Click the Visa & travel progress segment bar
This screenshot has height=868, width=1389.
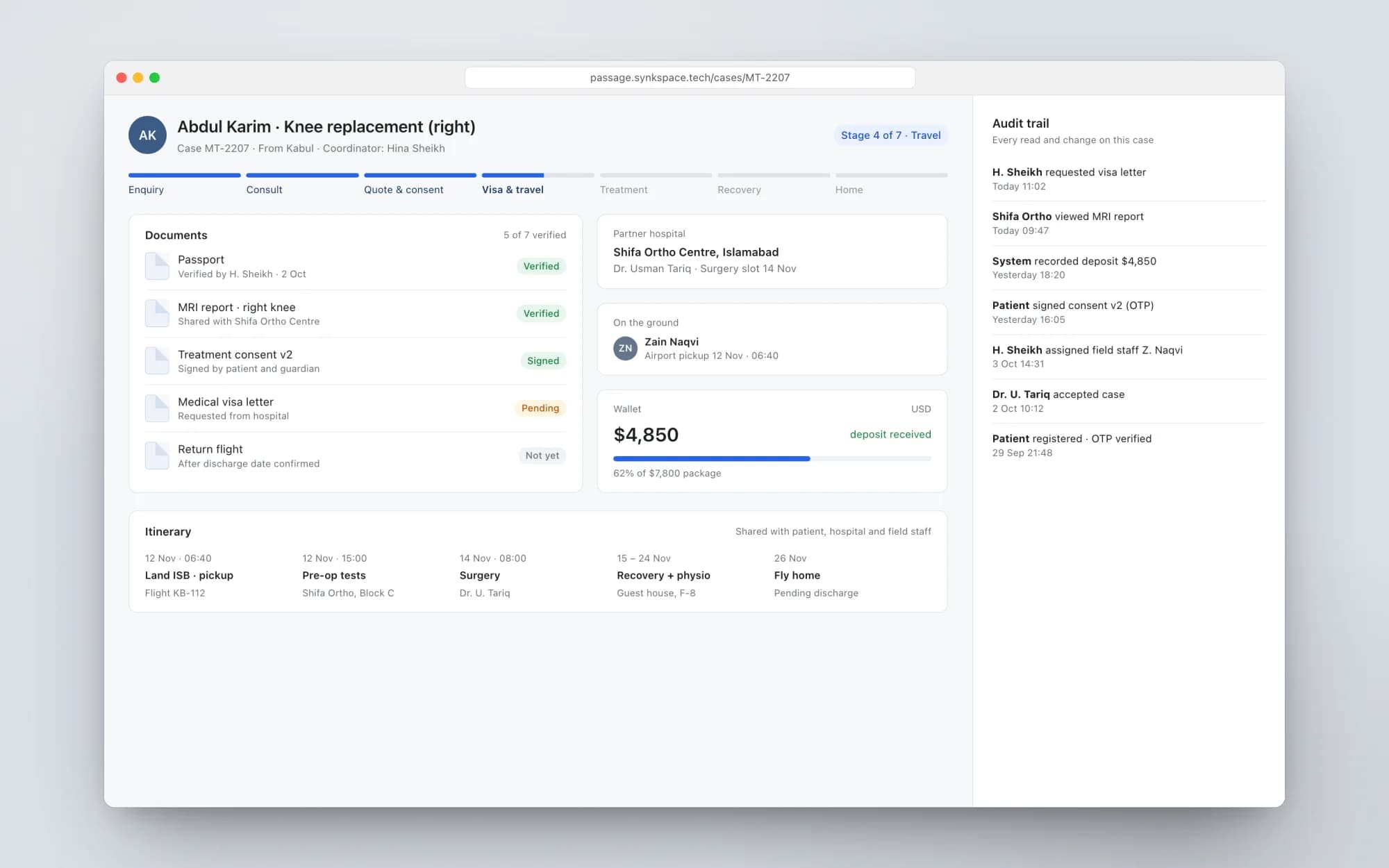(x=538, y=175)
